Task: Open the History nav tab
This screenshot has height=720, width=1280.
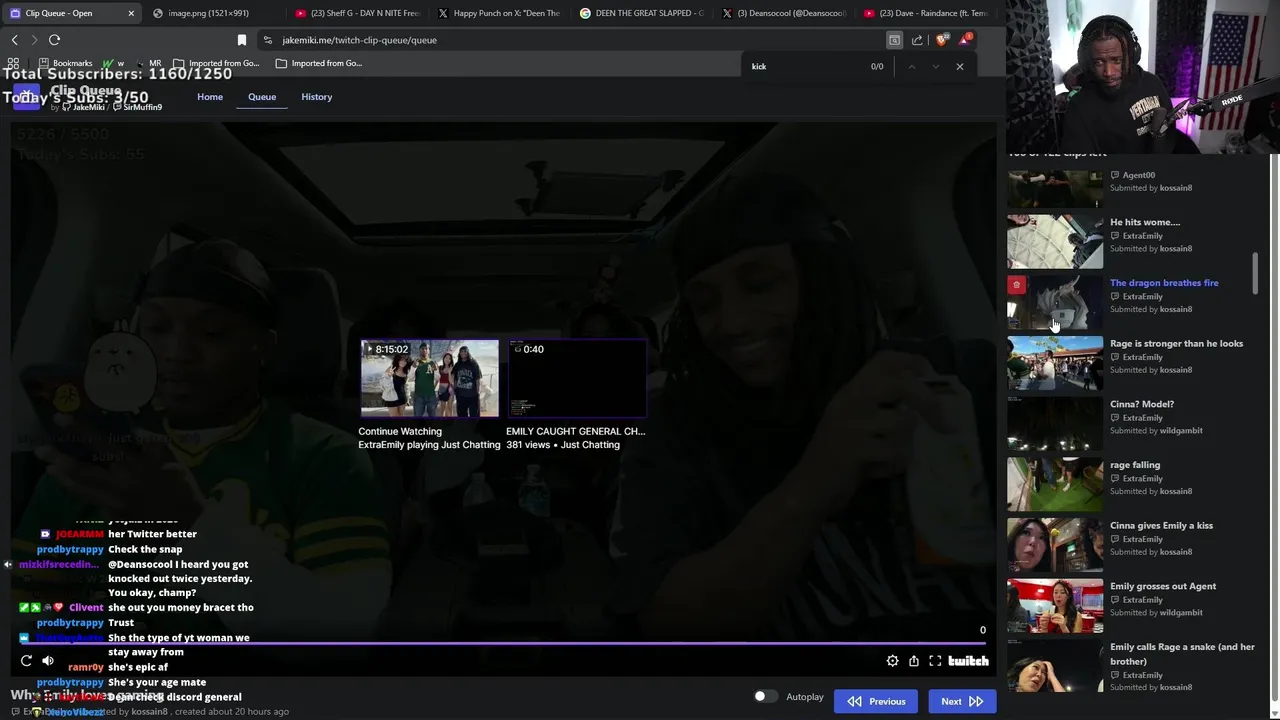Action: click(x=317, y=97)
